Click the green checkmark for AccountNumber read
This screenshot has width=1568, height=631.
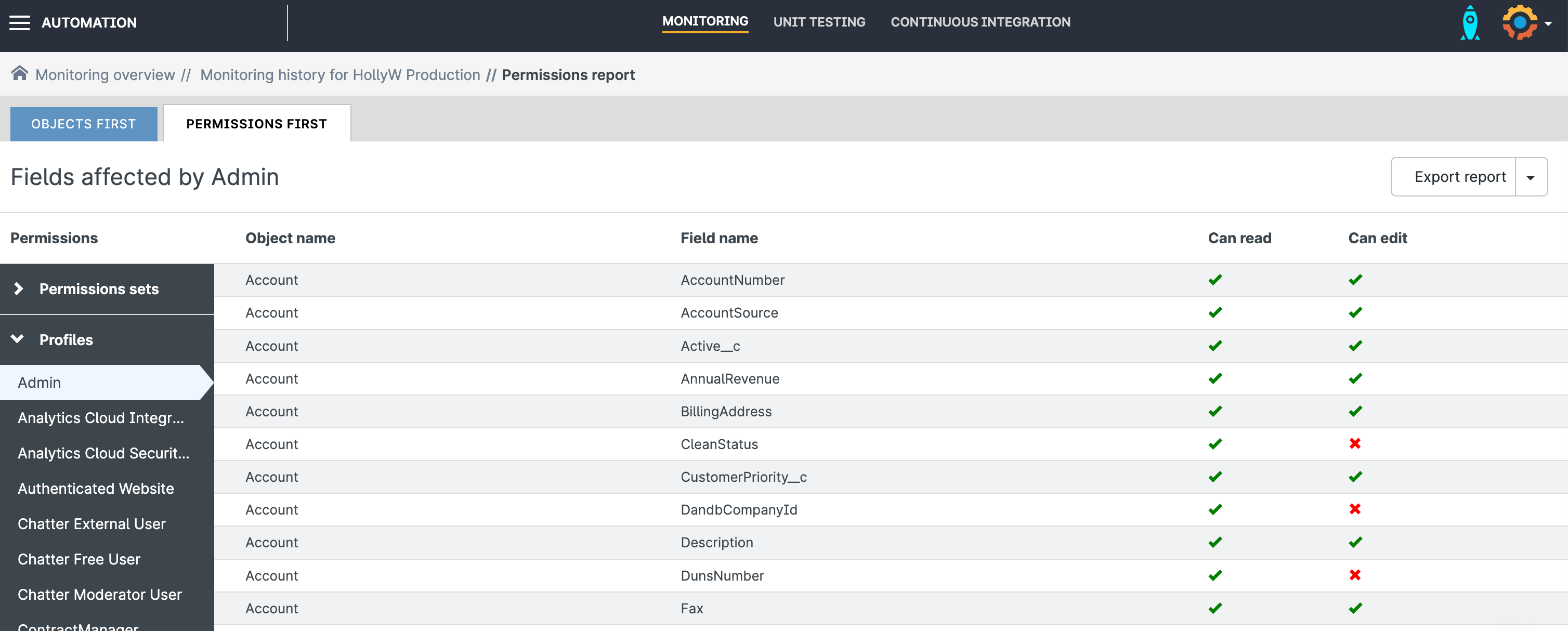point(1215,280)
